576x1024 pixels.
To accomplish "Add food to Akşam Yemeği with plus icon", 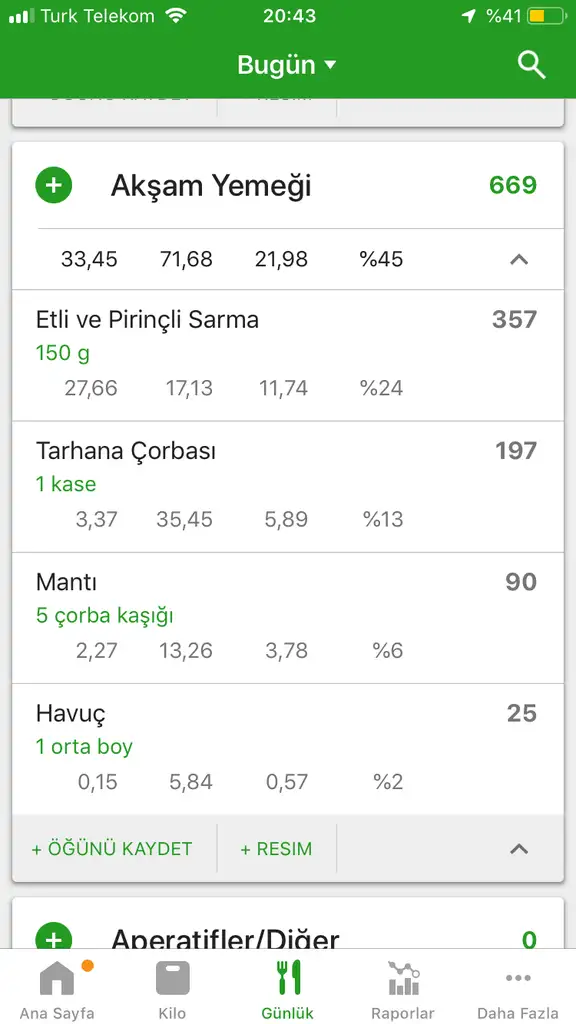I will pos(54,185).
